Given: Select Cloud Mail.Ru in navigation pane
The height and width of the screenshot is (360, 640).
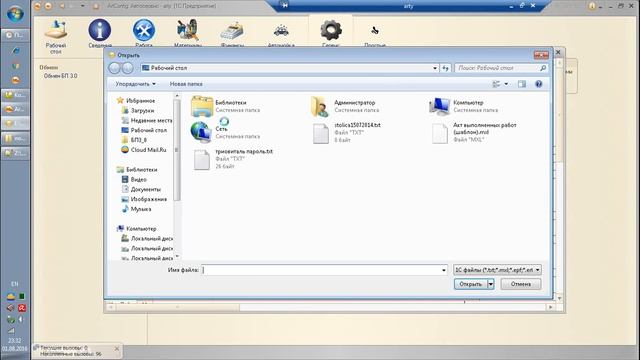Looking at the screenshot, I should coord(144,150).
